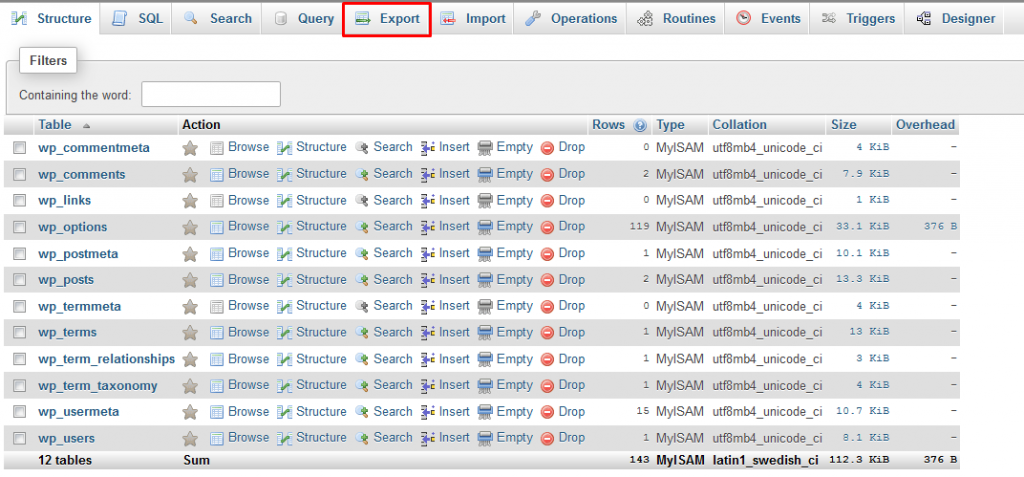Click the Insert icon for wp_options
The image size is (1024, 477).
click(x=428, y=227)
